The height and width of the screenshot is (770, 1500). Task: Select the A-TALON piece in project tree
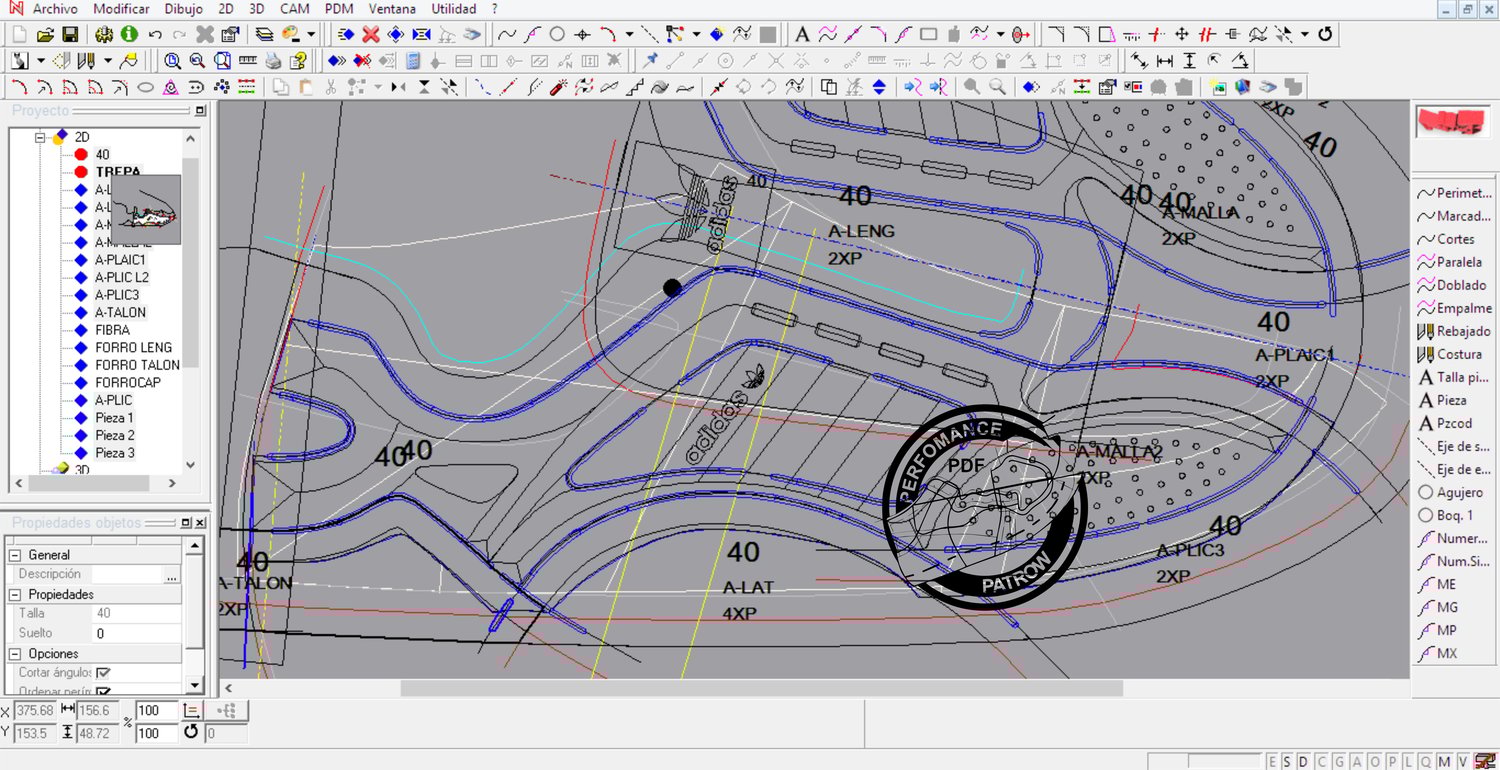(120, 312)
